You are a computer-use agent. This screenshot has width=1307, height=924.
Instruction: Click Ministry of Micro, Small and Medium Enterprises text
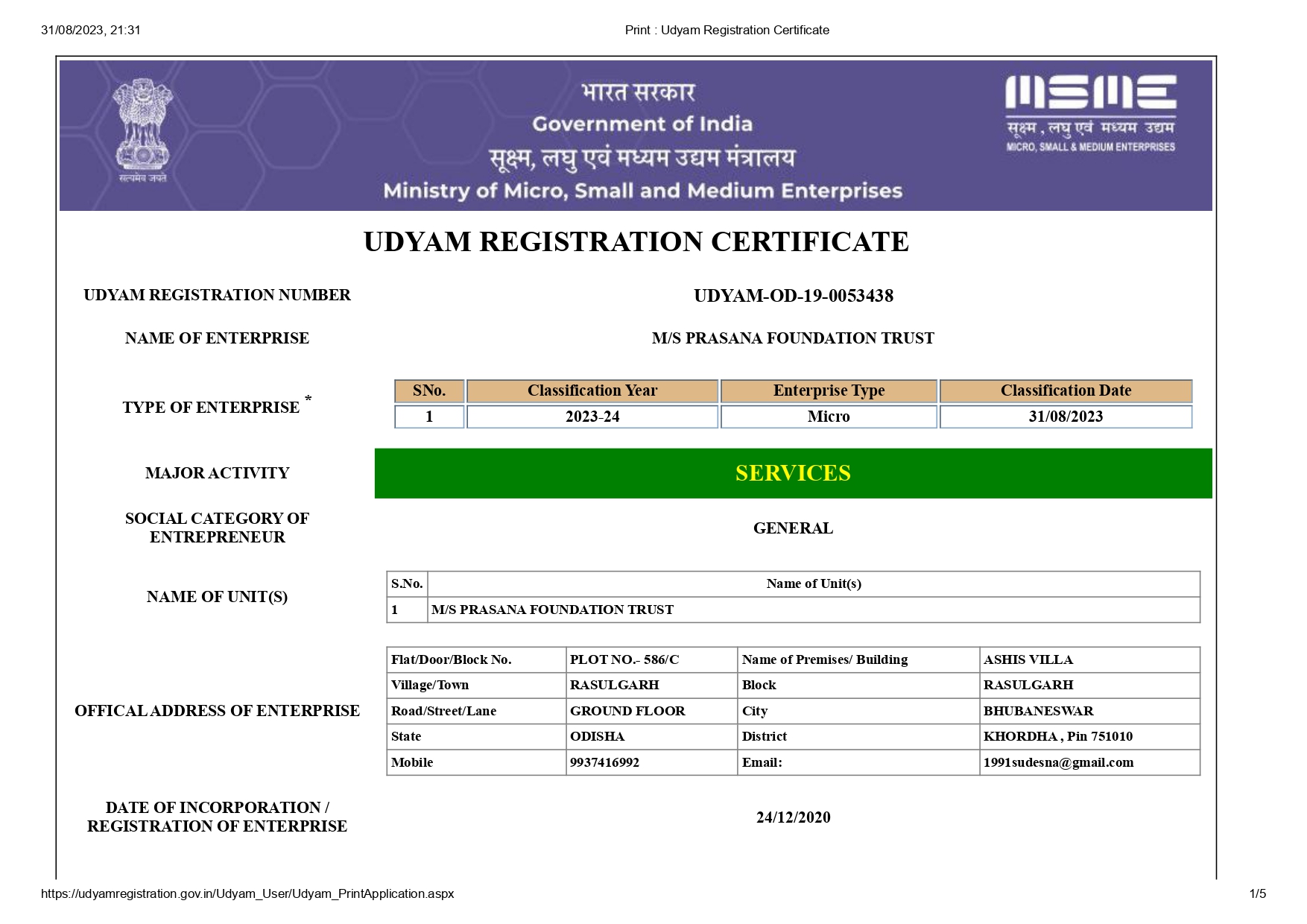[643, 191]
